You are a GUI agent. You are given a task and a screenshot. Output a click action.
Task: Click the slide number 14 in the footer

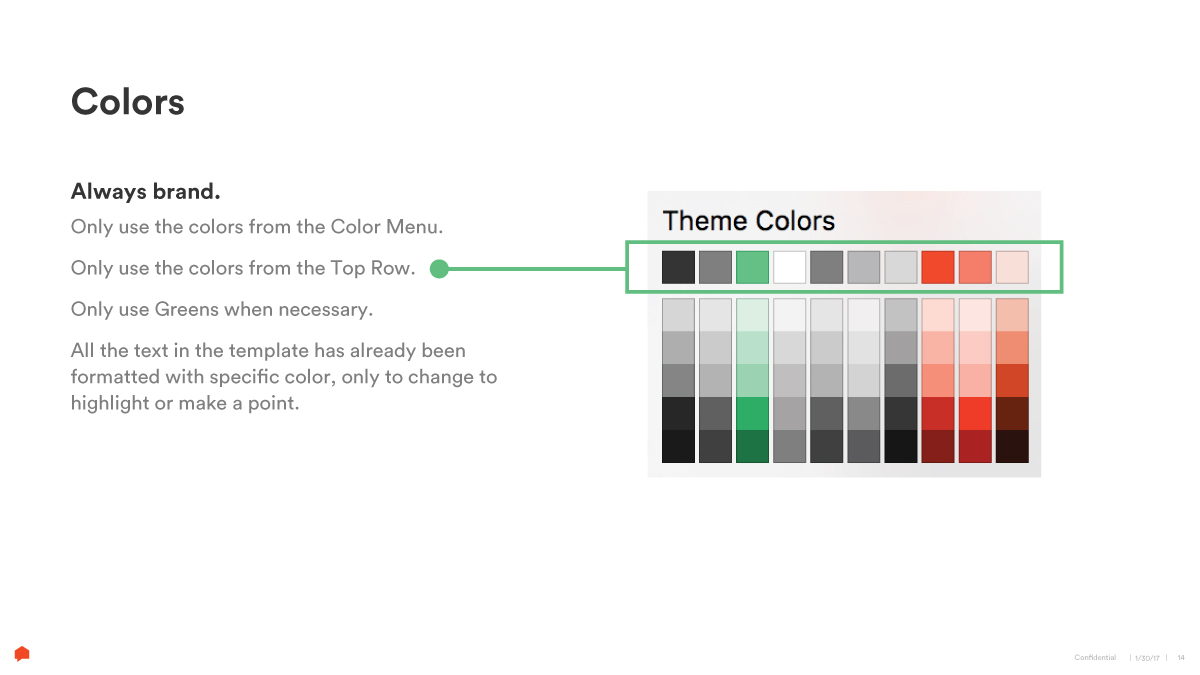(1180, 657)
